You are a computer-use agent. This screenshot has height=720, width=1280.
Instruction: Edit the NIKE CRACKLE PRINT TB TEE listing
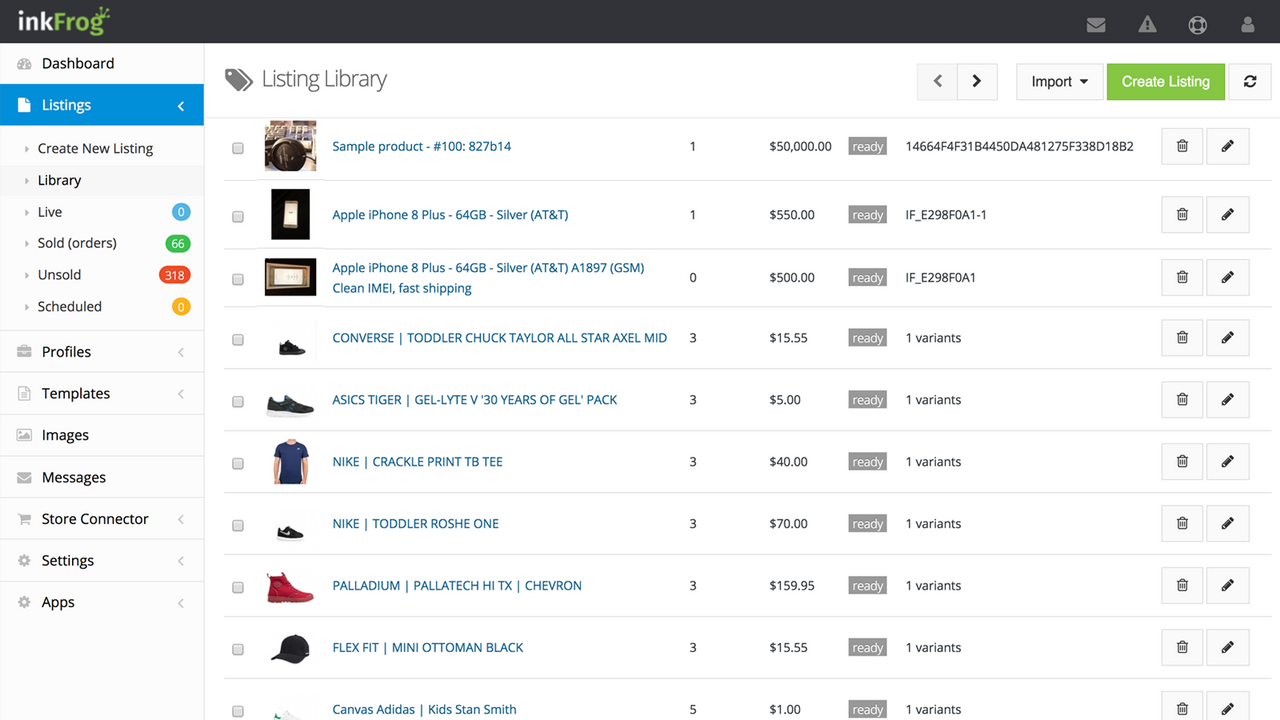coord(1227,461)
